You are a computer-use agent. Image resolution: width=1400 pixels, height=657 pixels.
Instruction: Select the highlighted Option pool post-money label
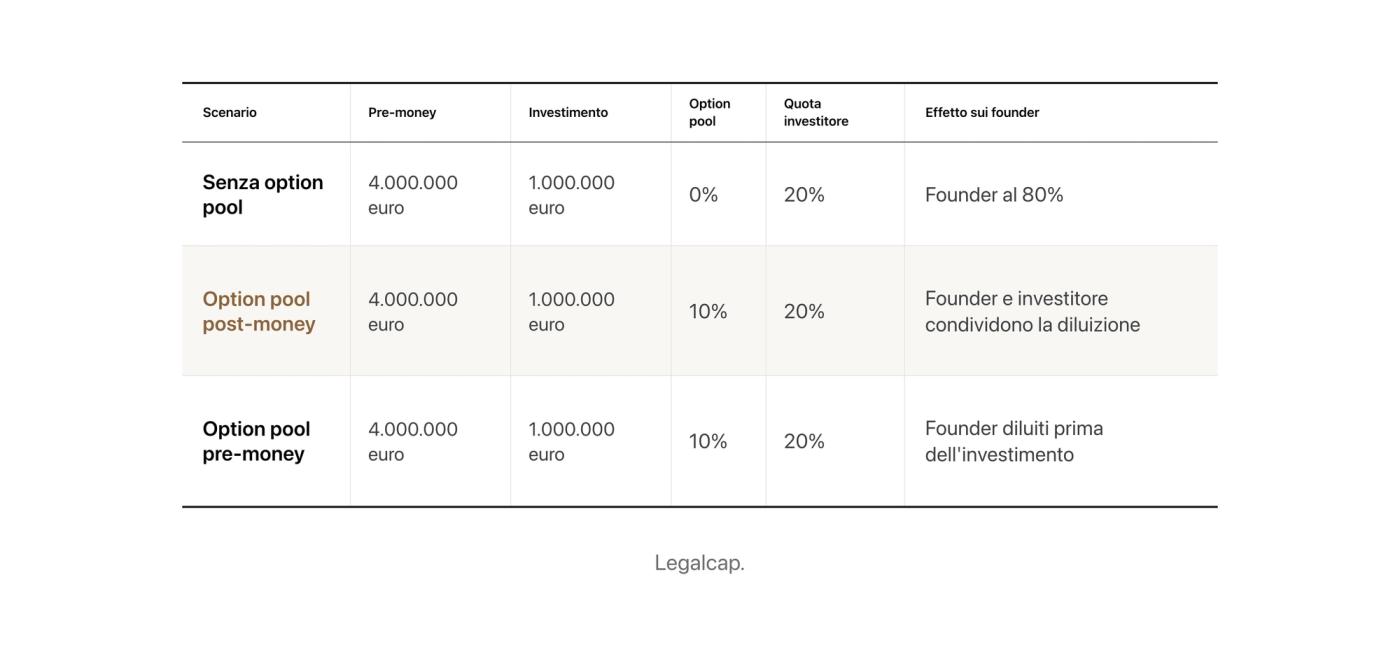[259, 311]
